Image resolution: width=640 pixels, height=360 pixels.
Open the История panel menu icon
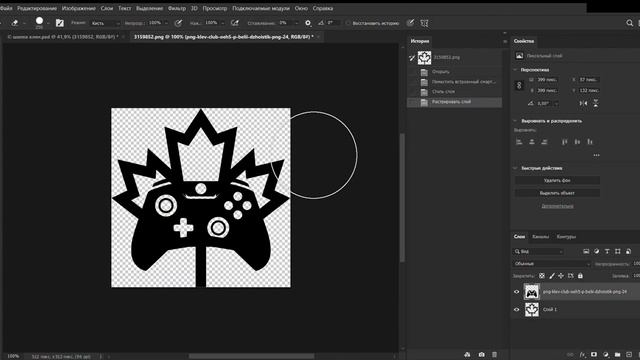click(505, 41)
